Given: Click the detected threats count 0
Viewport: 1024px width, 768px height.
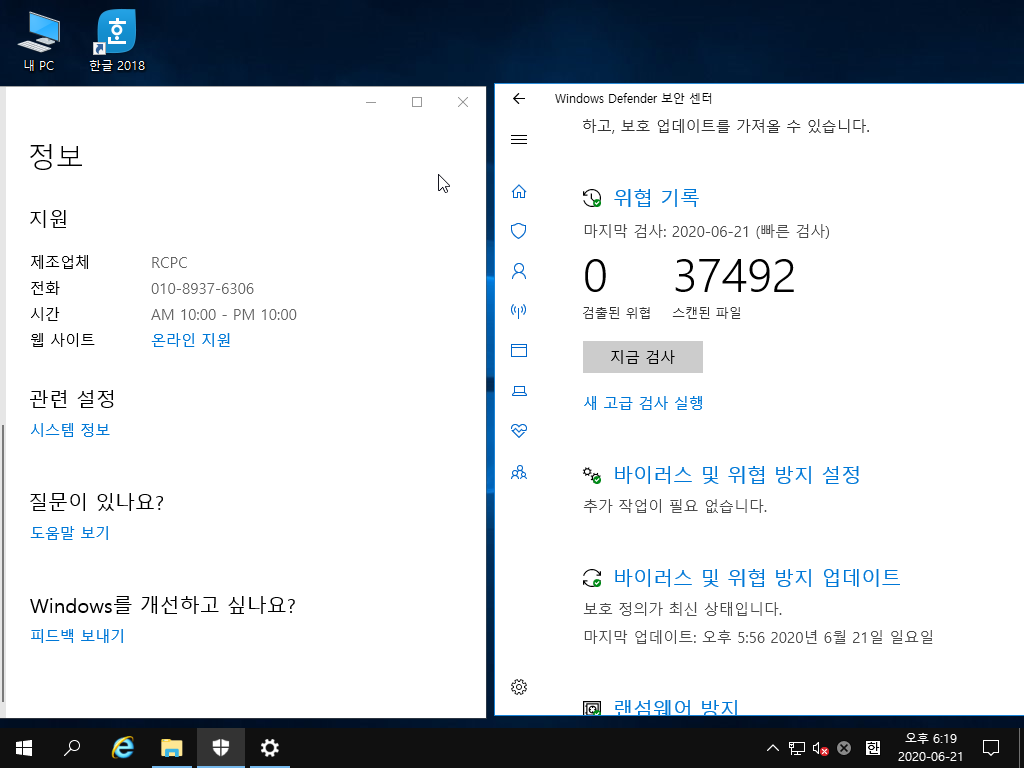Looking at the screenshot, I should [595, 276].
